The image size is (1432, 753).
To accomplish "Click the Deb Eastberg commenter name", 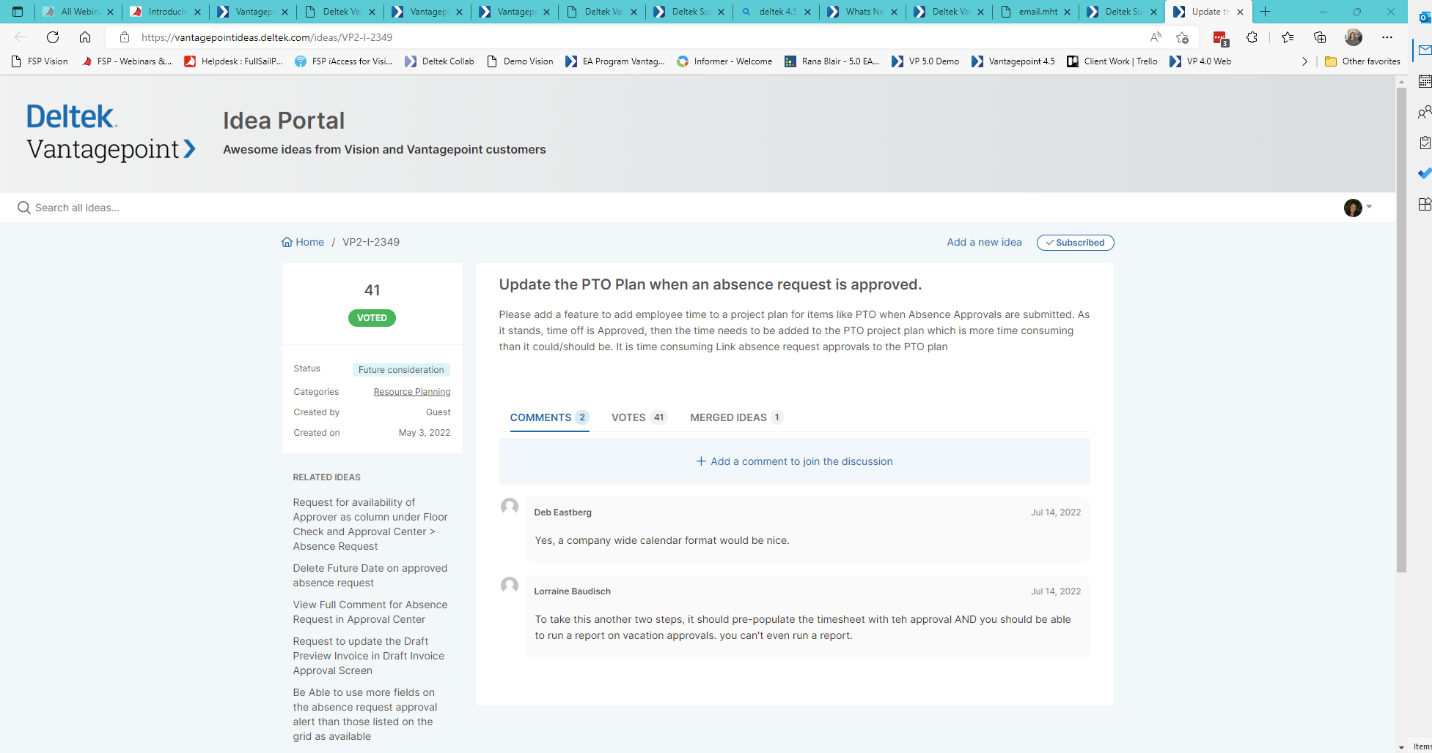I will point(563,512).
